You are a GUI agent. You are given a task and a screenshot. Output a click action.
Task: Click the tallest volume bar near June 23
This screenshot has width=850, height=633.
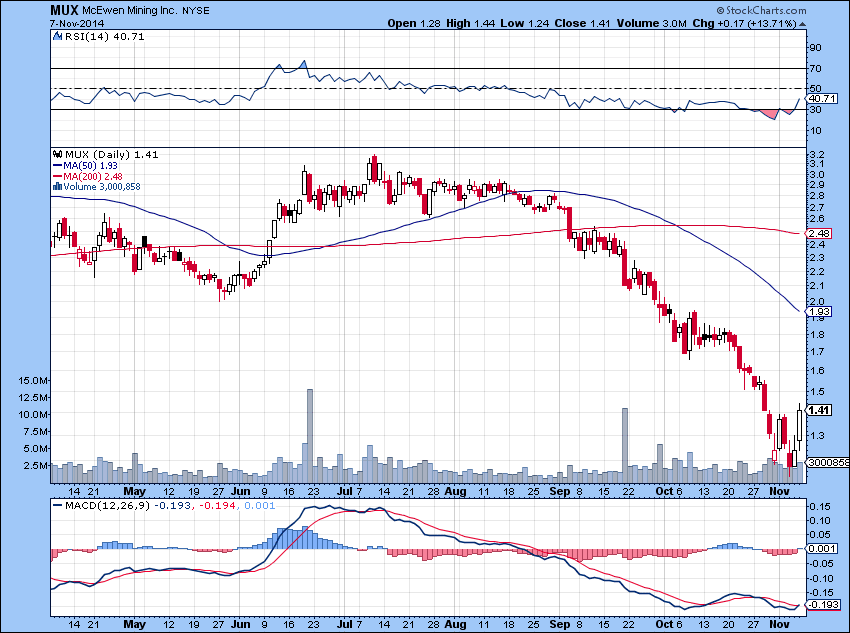[x=310, y=436]
